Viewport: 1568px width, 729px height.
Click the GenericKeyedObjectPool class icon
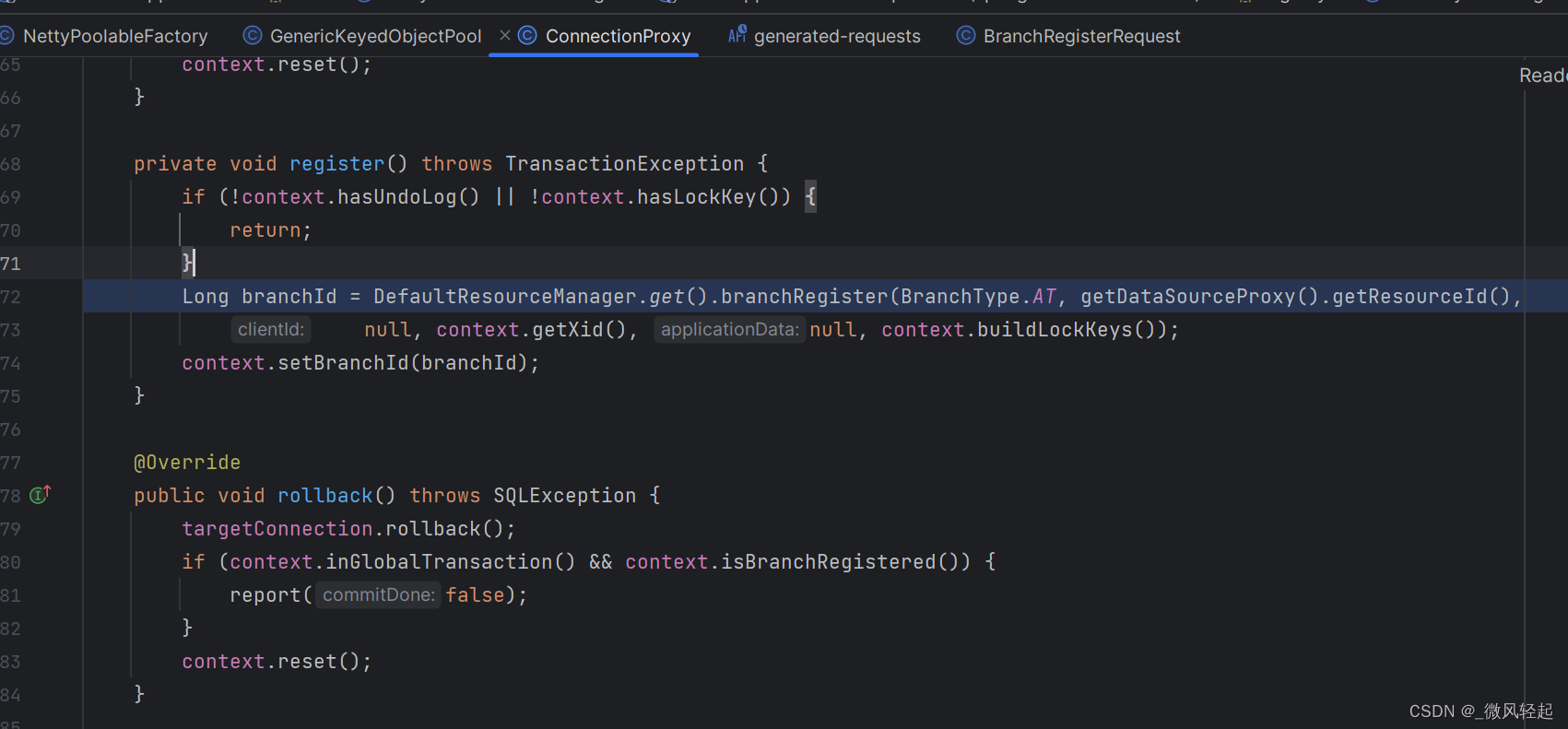[252, 35]
